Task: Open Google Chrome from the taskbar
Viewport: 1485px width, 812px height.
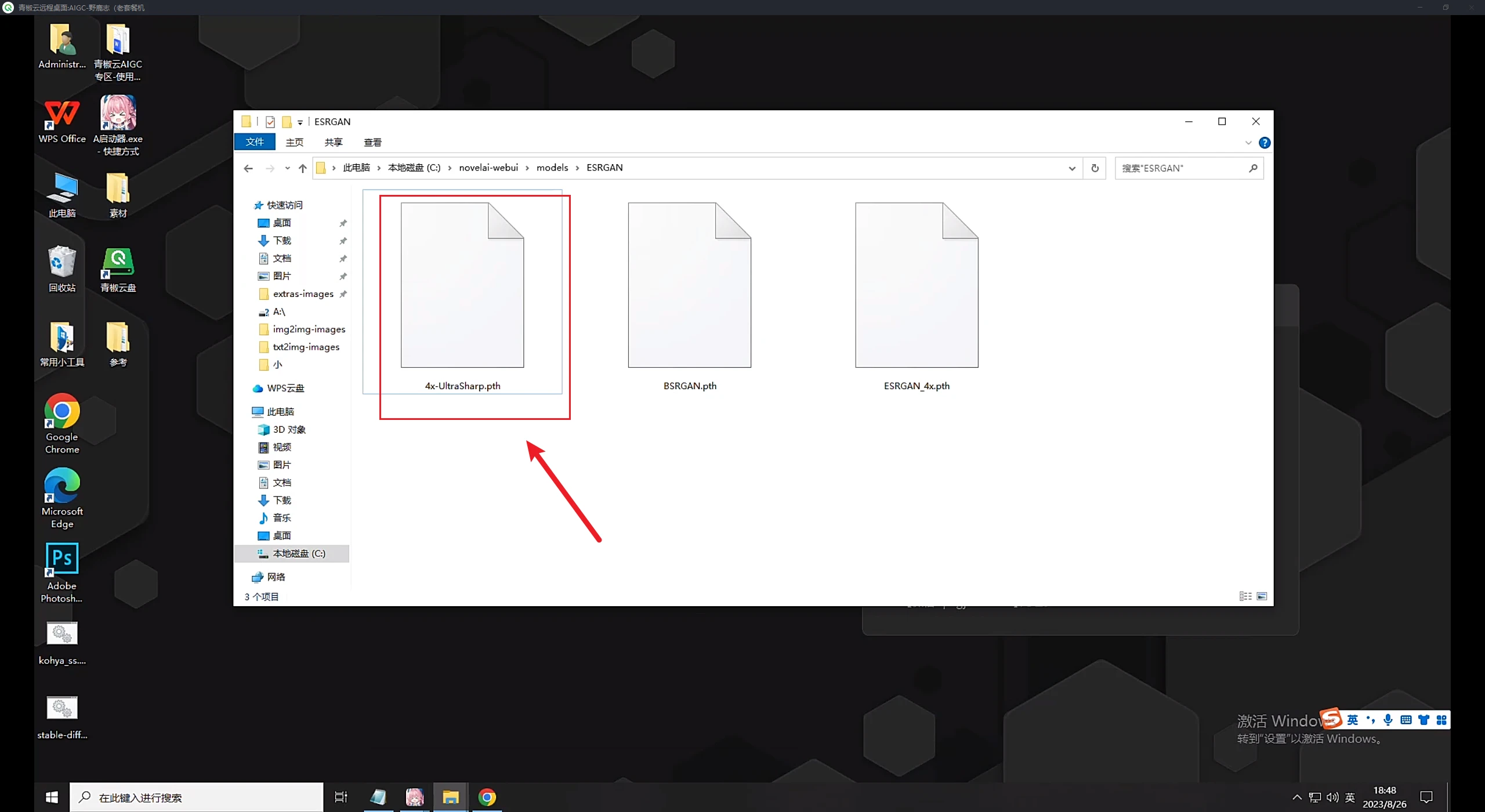Action: click(487, 797)
